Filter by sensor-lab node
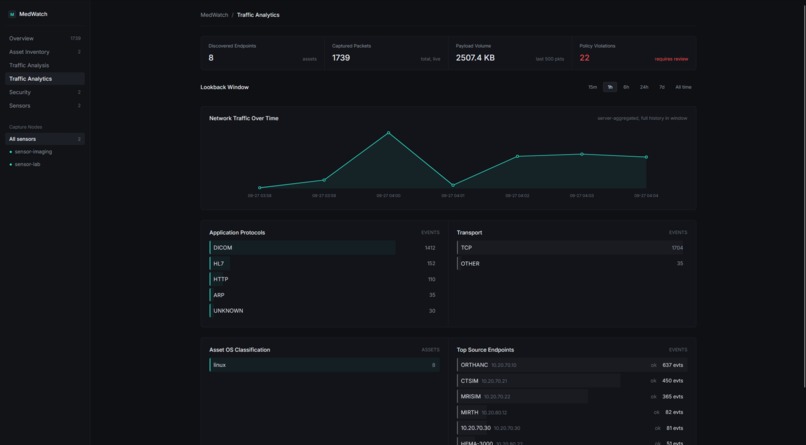The image size is (806, 445). click(45, 164)
